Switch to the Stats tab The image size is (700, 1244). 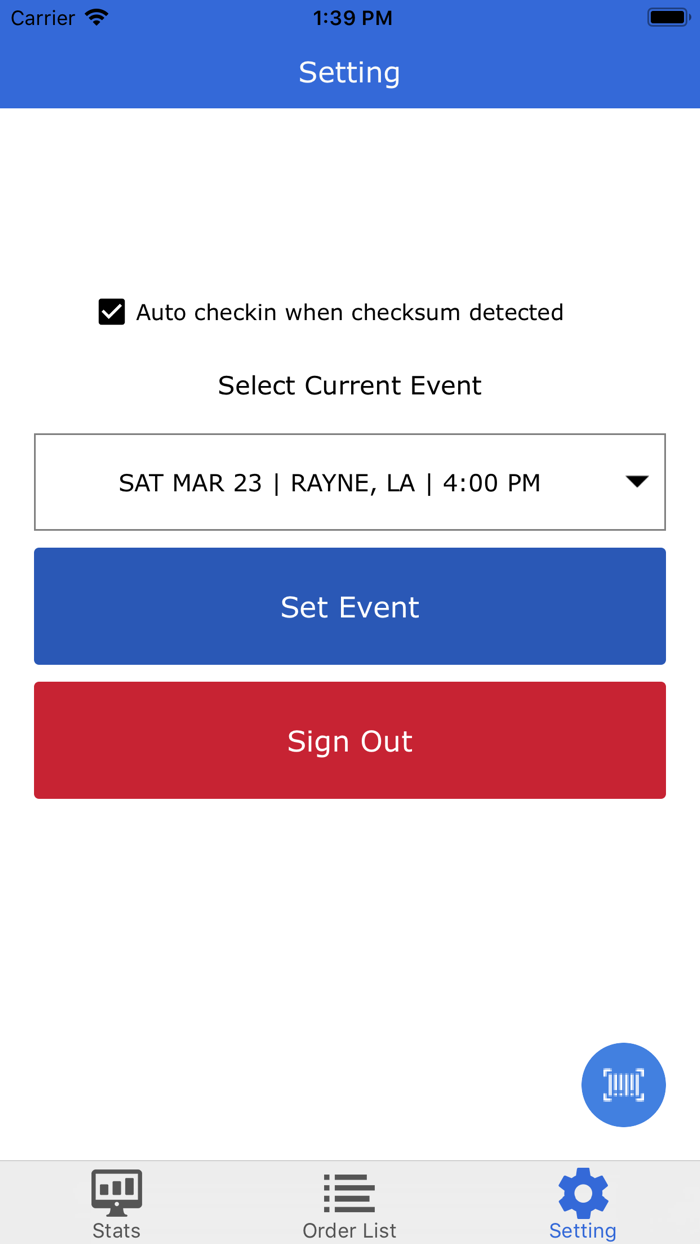(116, 1202)
